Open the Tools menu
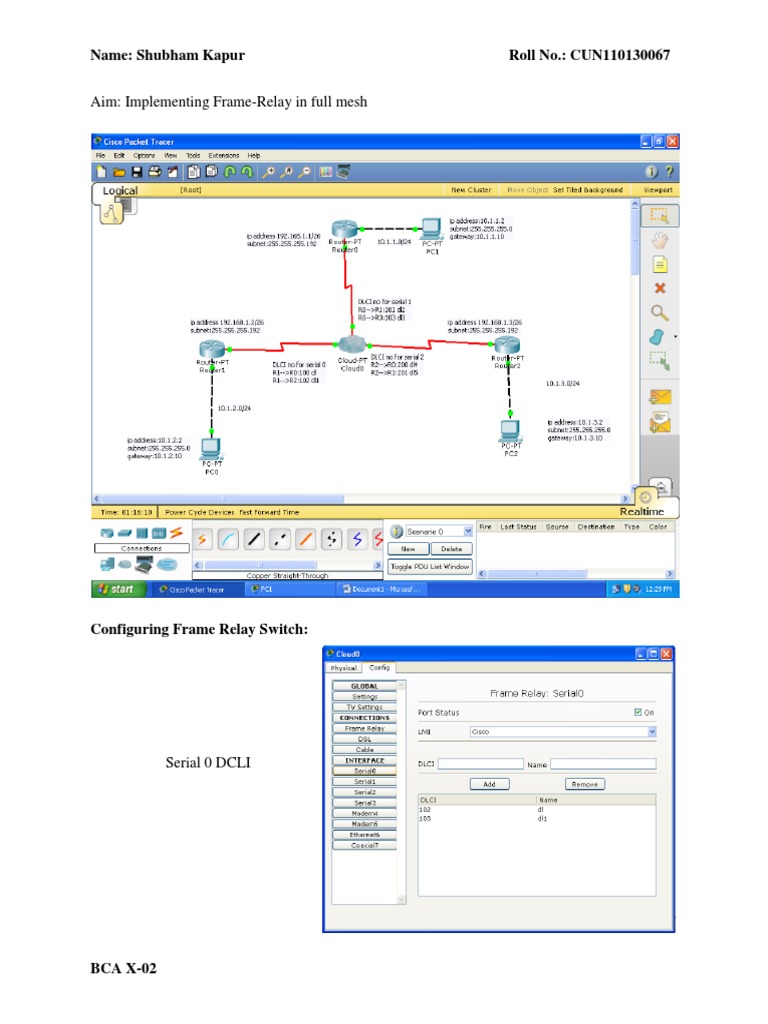This screenshot has width=768, height=1024. [193, 155]
